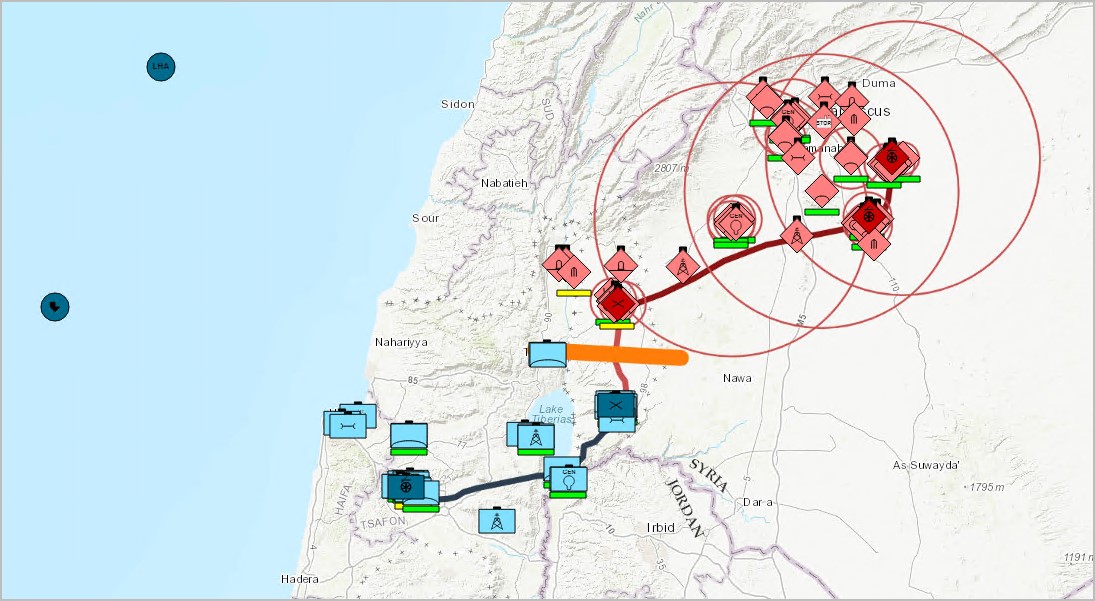The image size is (1095, 601).
Task: Select the Dar'a city label
Action: [x=758, y=502]
